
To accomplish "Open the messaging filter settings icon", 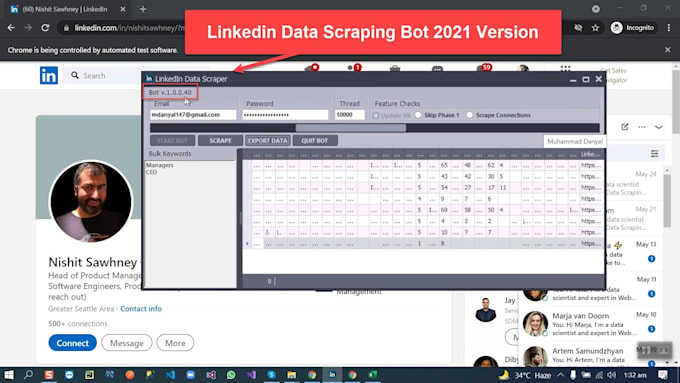I will point(654,154).
